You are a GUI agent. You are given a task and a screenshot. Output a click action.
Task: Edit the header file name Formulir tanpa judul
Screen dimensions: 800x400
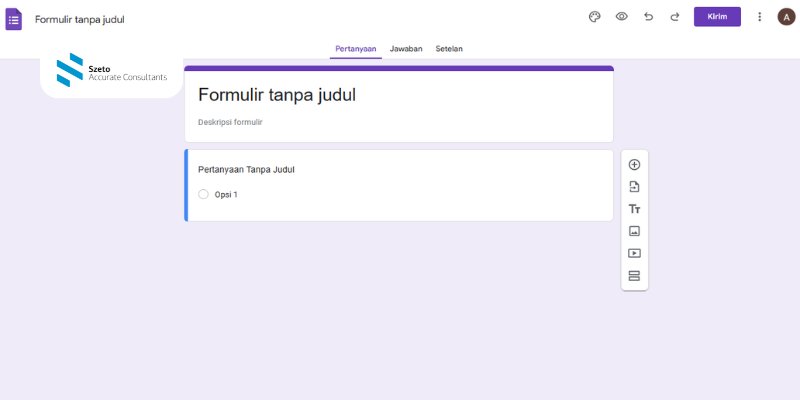click(x=80, y=20)
